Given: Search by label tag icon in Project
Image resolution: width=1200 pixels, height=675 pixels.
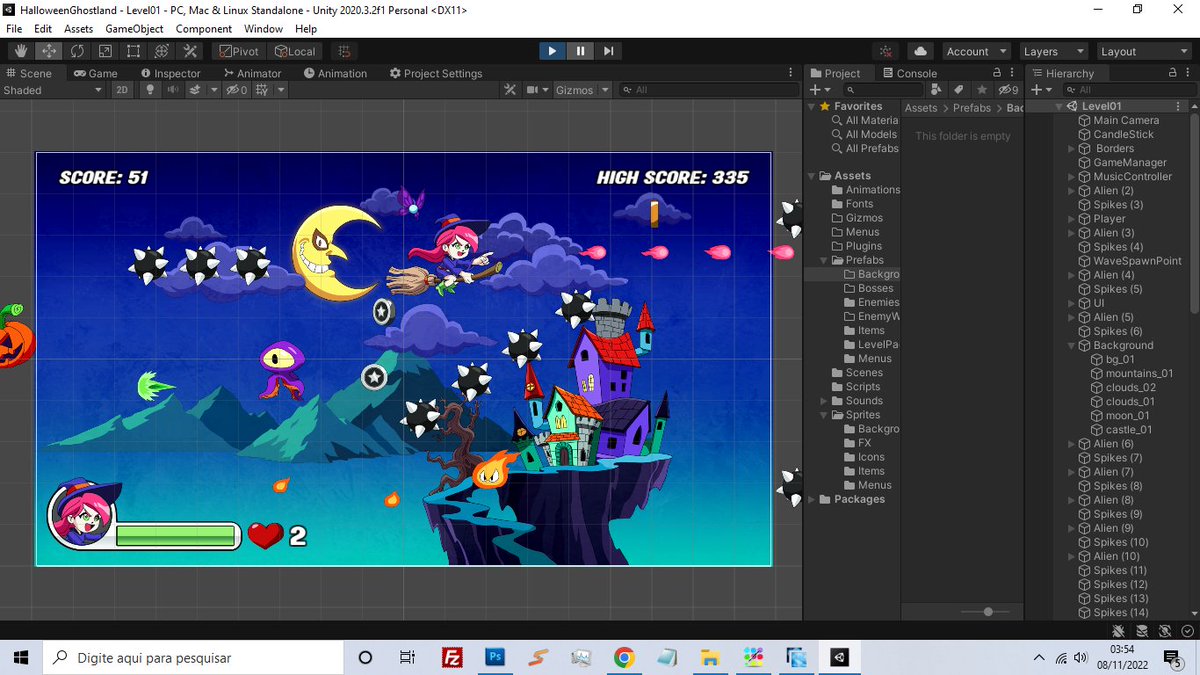Looking at the screenshot, I should click(959, 90).
